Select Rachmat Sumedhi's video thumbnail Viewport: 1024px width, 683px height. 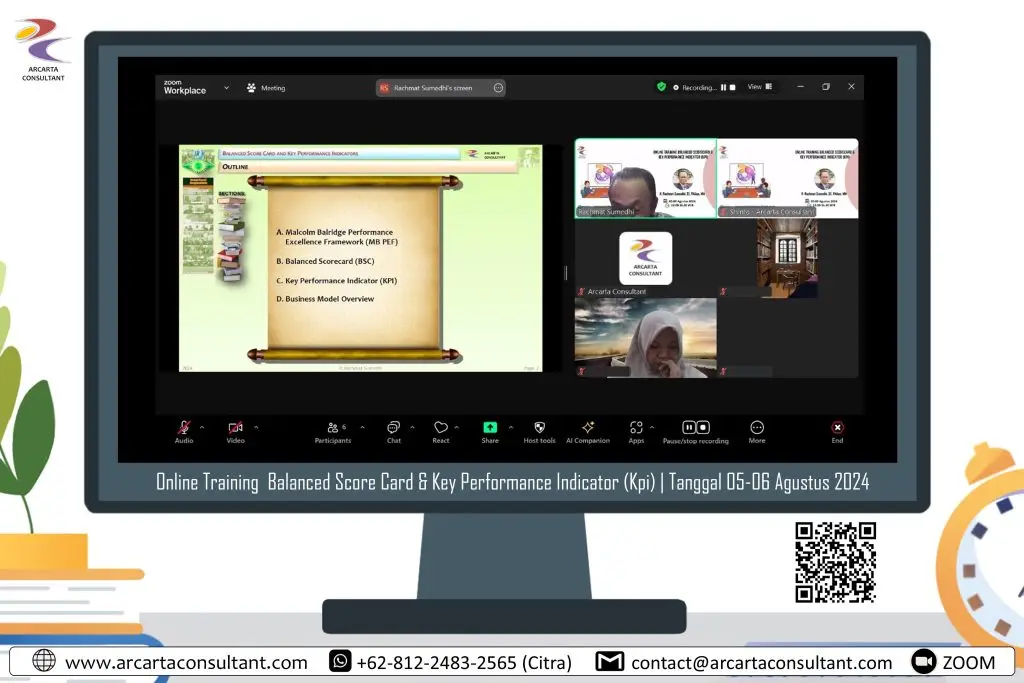(x=645, y=178)
